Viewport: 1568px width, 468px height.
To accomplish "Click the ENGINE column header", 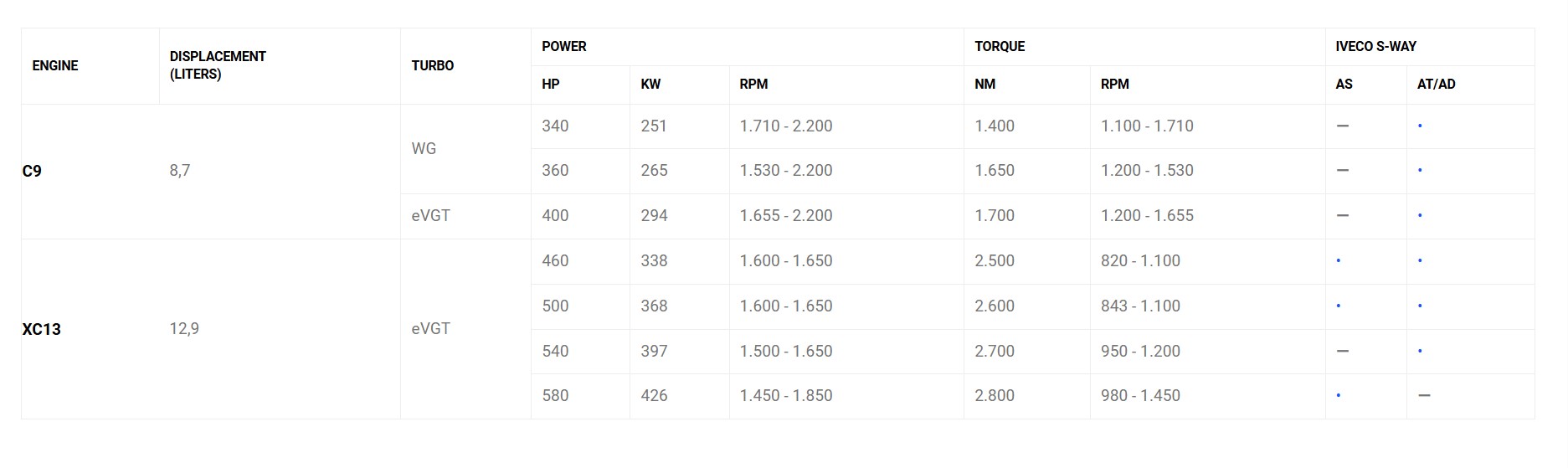I will click(55, 65).
